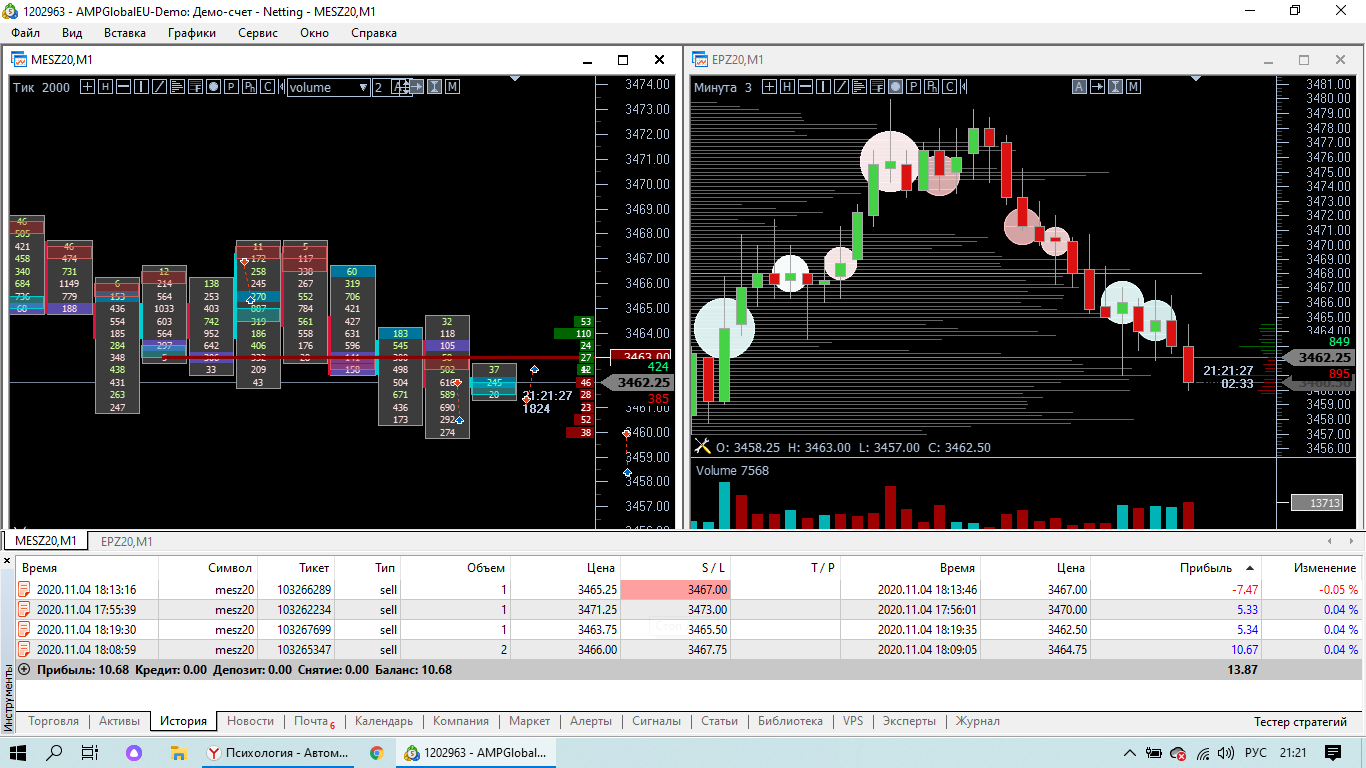Open the 'Графики' menu
The height and width of the screenshot is (768, 1366).
[192, 33]
